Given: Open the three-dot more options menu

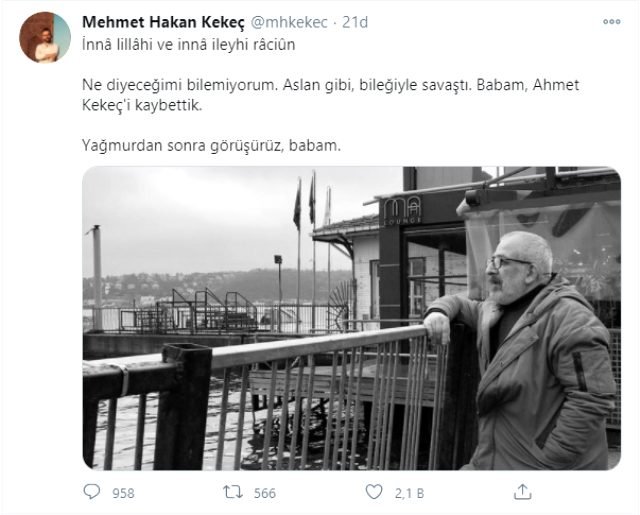Looking at the screenshot, I should tap(611, 22).
